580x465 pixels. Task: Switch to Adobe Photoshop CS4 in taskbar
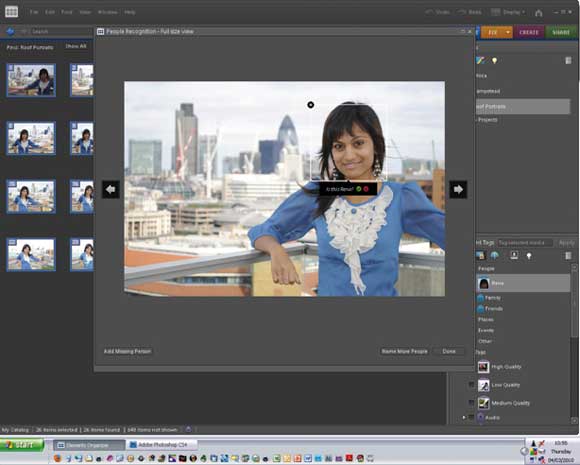click(161, 445)
